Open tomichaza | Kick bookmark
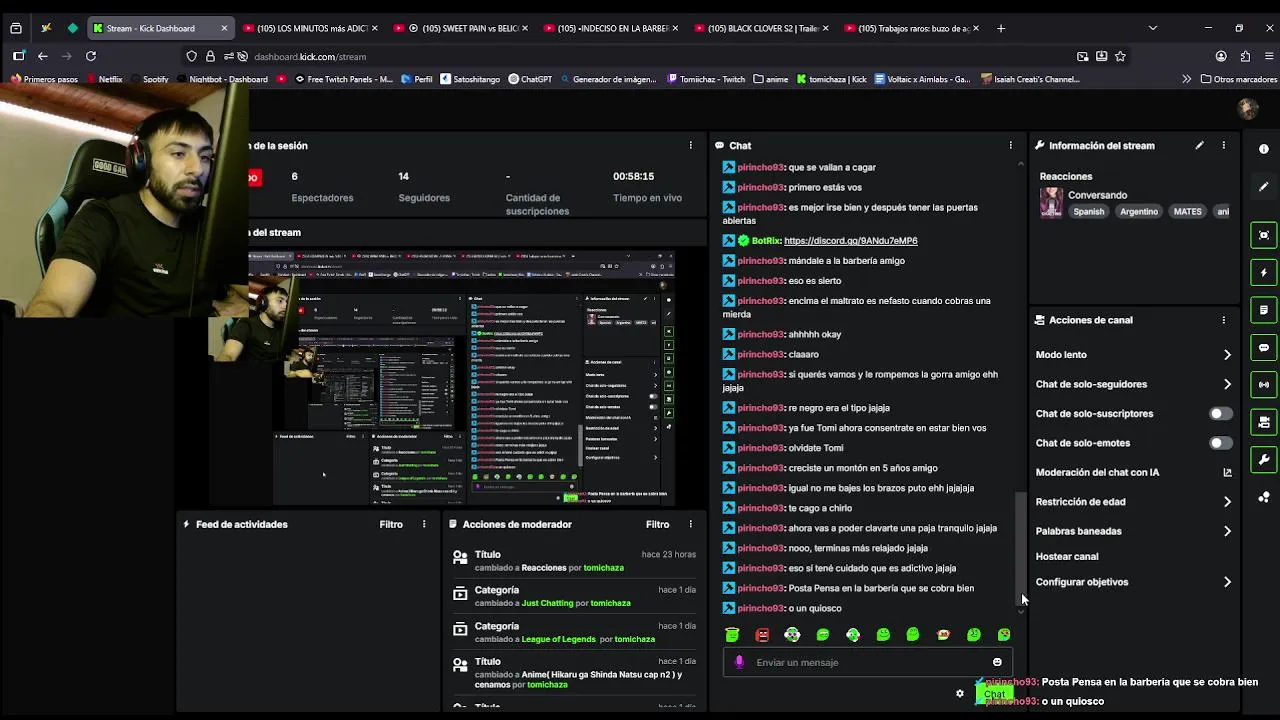The width and height of the screenshot is (1280, 720). tap(831, 79)
